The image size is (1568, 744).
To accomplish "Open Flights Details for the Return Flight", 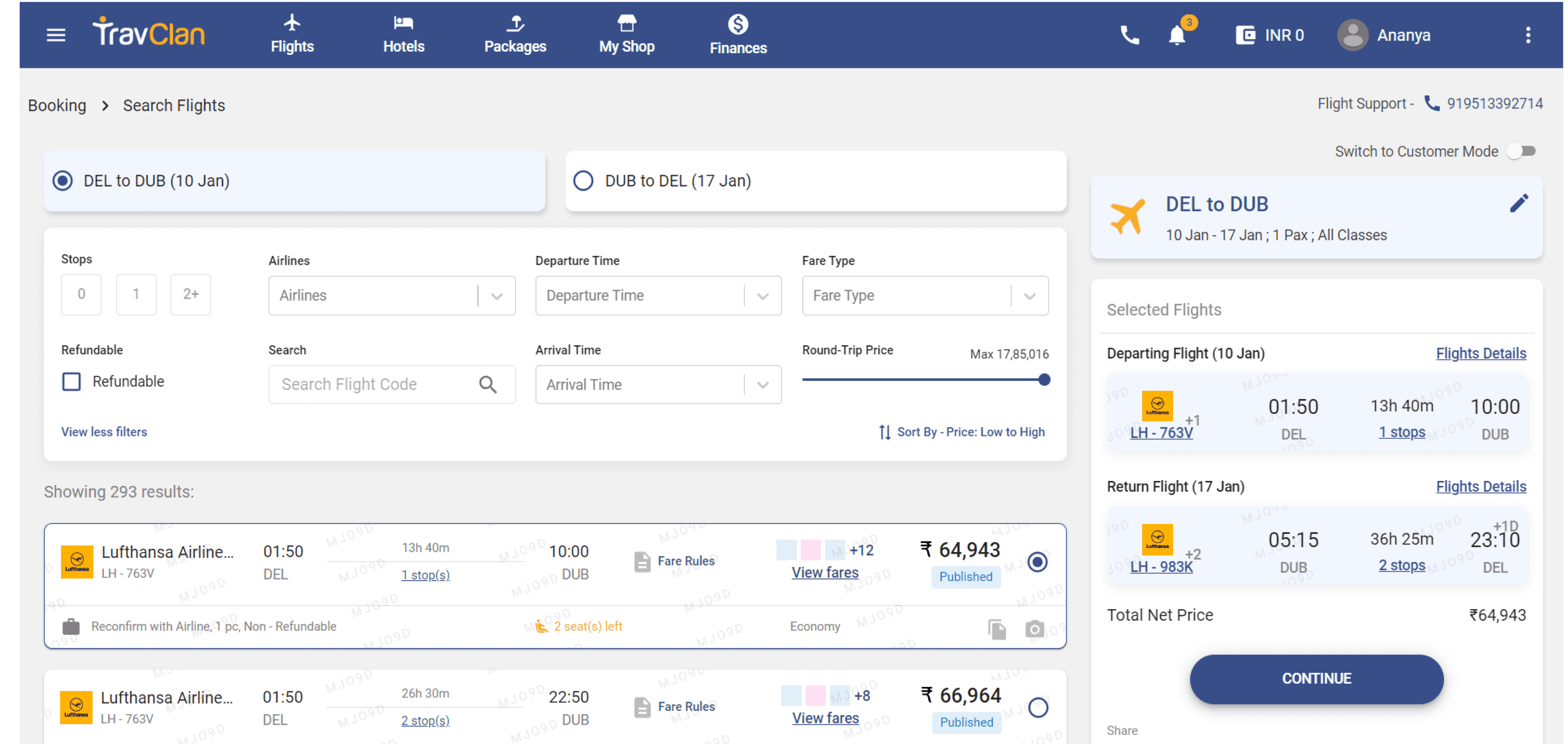I will (x=1480, y=486).
